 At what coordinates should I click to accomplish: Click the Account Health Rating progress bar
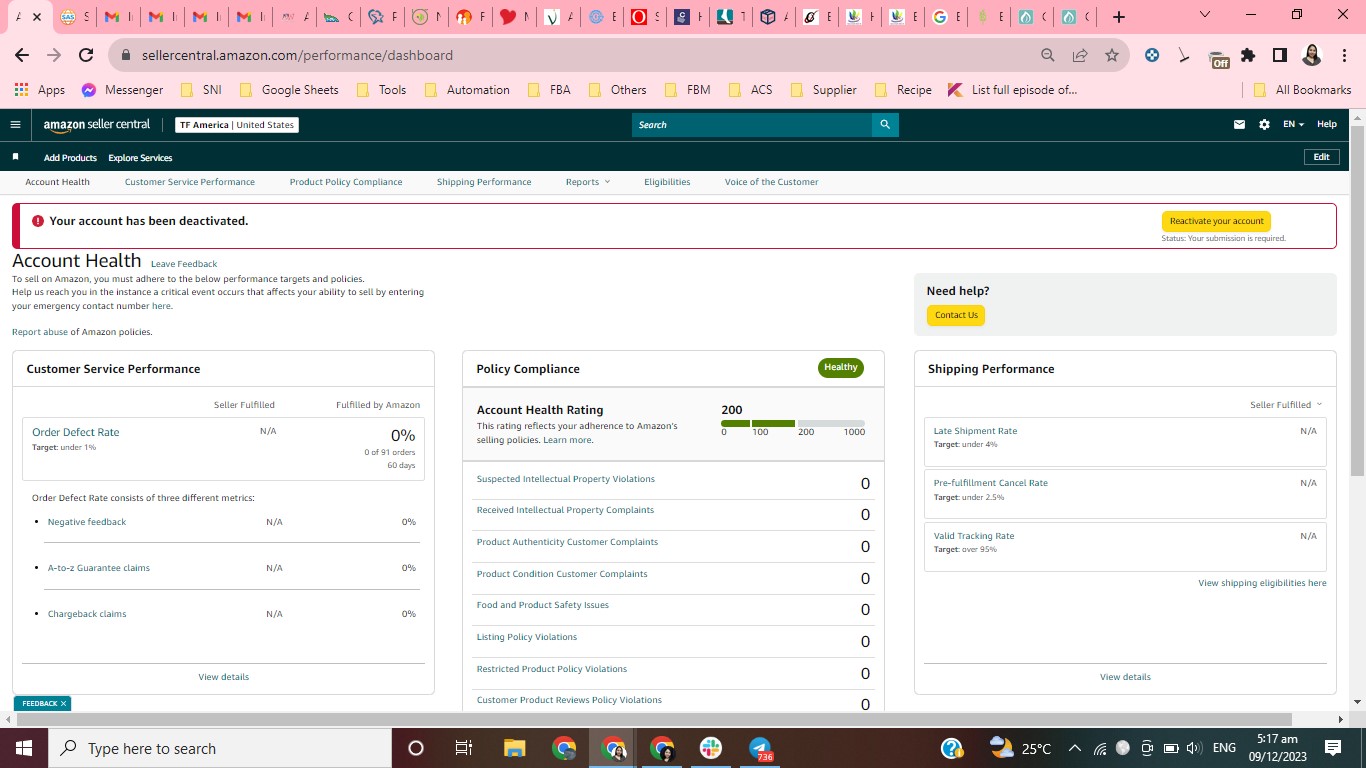(793, 424)
